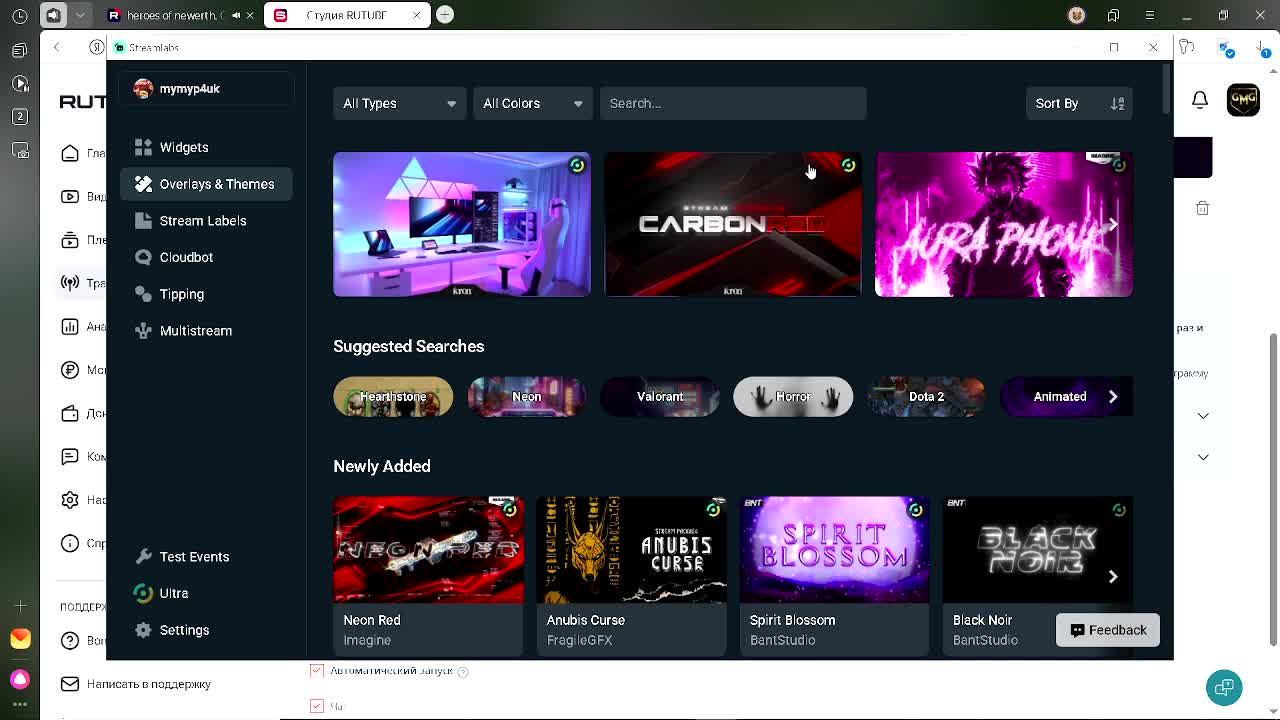
Task: Select the Horror suggested search
Action: point(793,397)
